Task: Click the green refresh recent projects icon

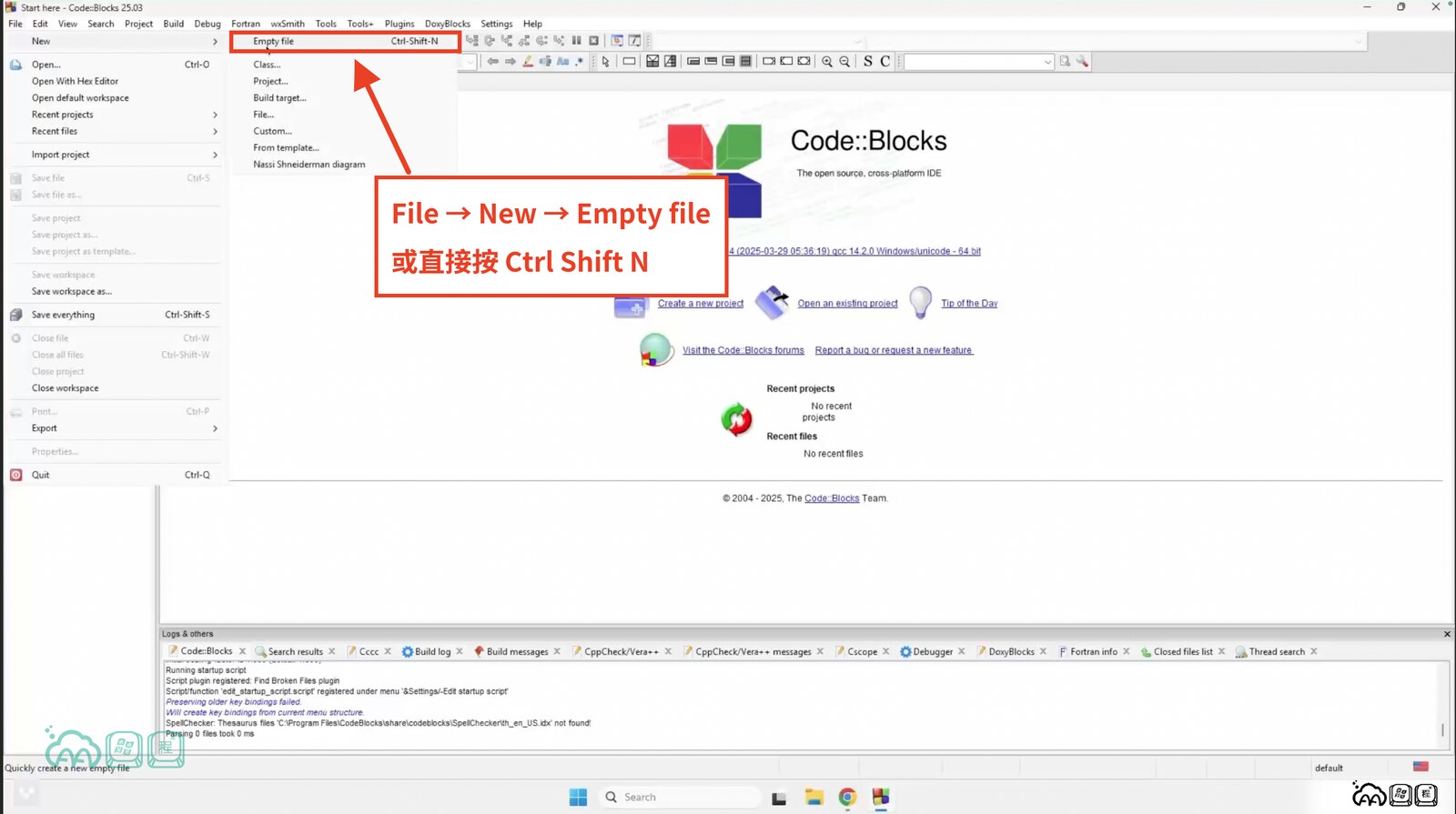Action: pyautogui.click(x=736, y=420)
